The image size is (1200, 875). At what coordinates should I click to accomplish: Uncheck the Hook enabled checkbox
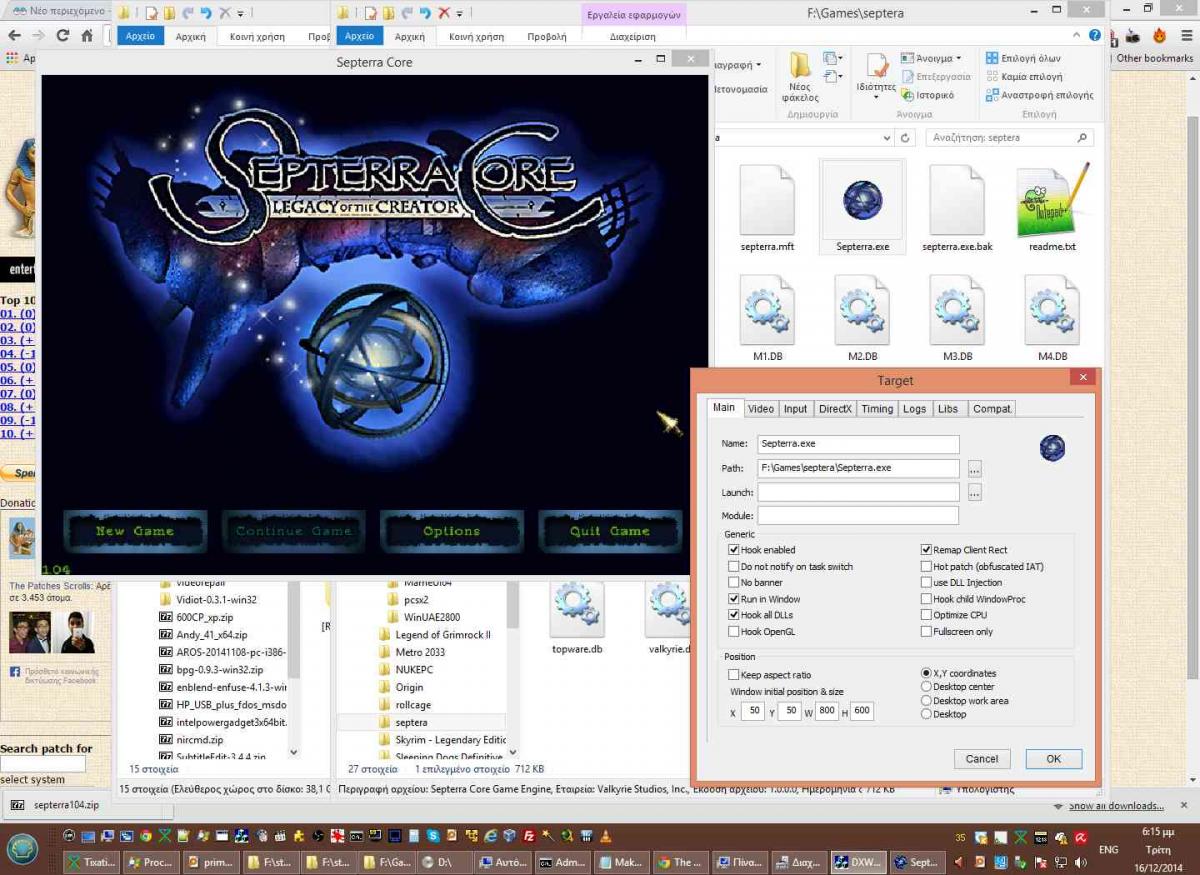734,550
